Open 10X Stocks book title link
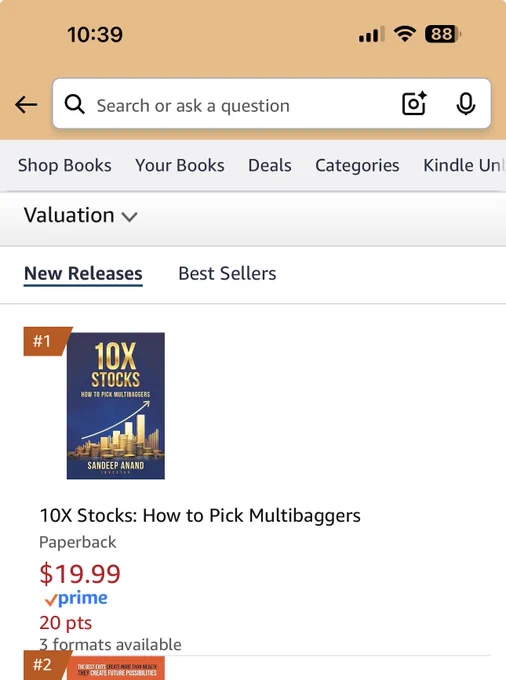506x680 pixels. [200, 516]
